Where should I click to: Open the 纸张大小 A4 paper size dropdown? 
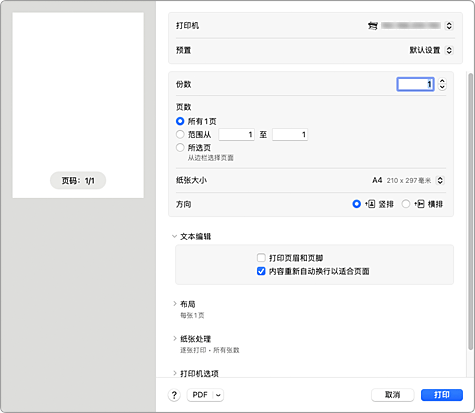[x=440, y=180]
